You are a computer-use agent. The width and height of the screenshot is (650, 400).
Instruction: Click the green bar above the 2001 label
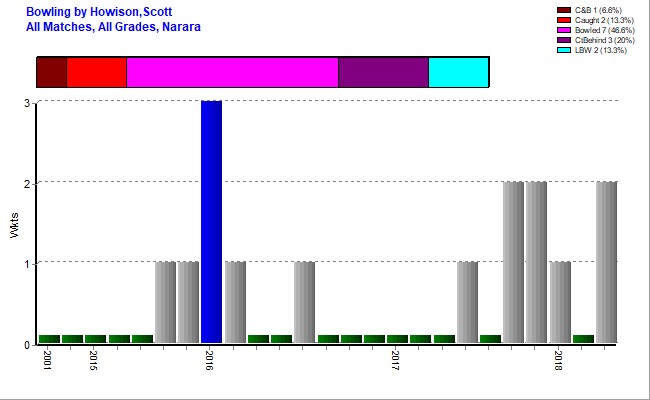[49, 339]
